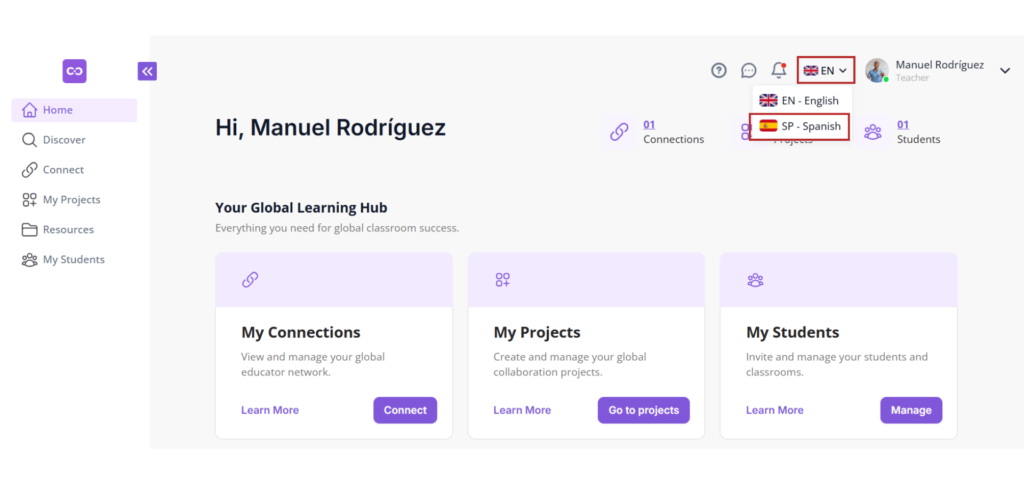Click the Go to projects button
1024x480 pixels.
pyautogui.click(x=643, y=410)
